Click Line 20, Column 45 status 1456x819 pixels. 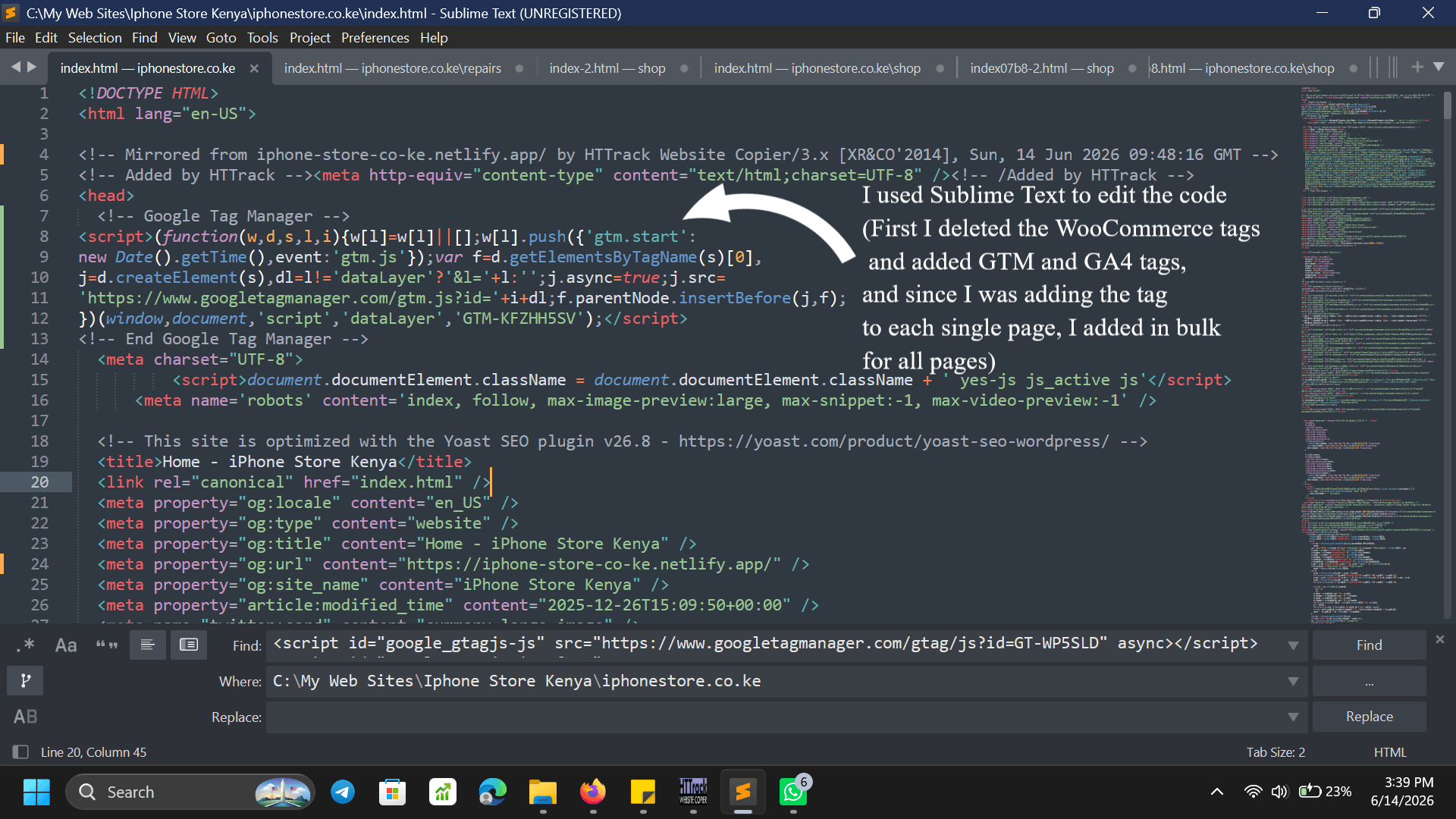93,752
